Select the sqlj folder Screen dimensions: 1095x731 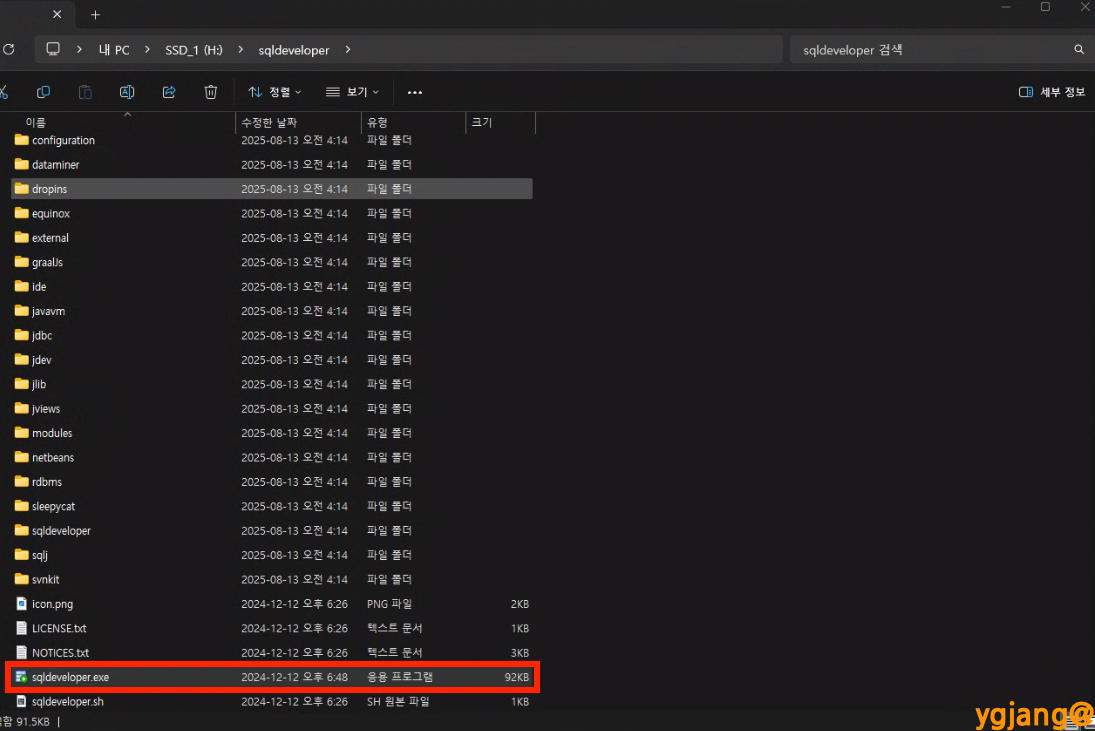tap(272, 555)
